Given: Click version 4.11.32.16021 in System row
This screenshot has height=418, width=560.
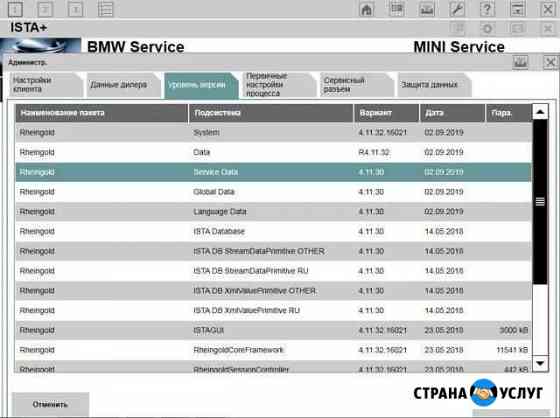Looking at the screenshot, I should click(382, 133).
